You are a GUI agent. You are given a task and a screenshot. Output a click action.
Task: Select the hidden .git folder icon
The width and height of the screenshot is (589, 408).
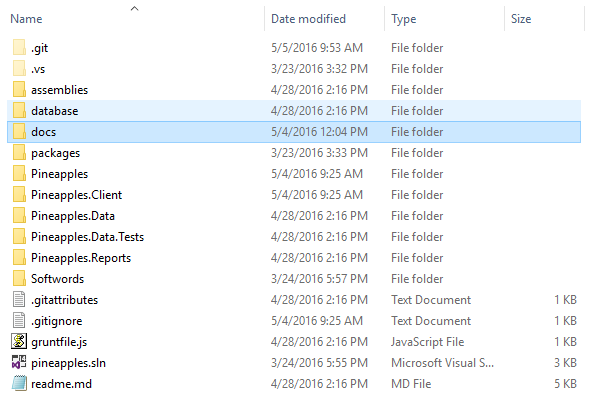19,47
